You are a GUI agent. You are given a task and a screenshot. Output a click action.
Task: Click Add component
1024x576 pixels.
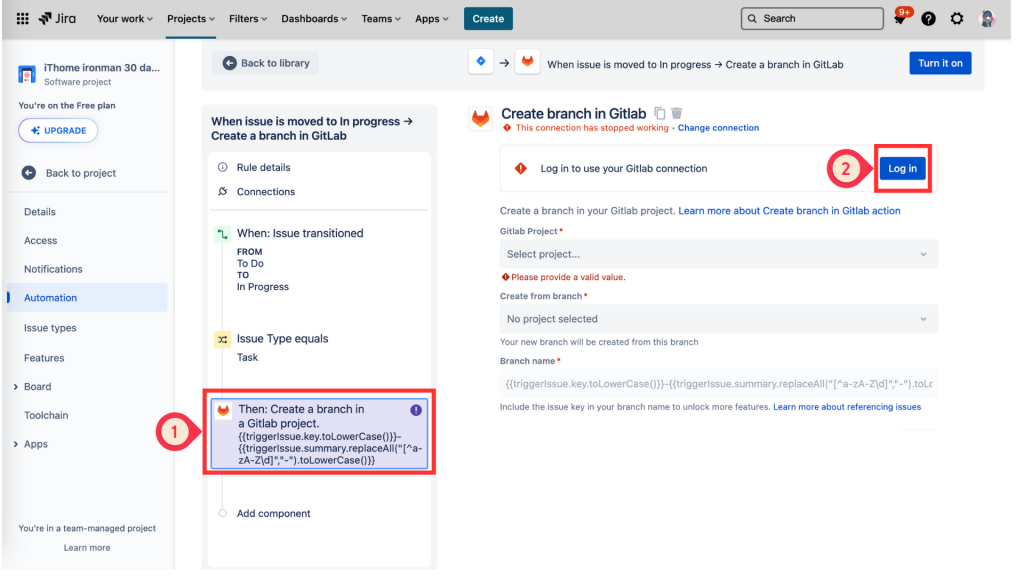tap(273, 513)
